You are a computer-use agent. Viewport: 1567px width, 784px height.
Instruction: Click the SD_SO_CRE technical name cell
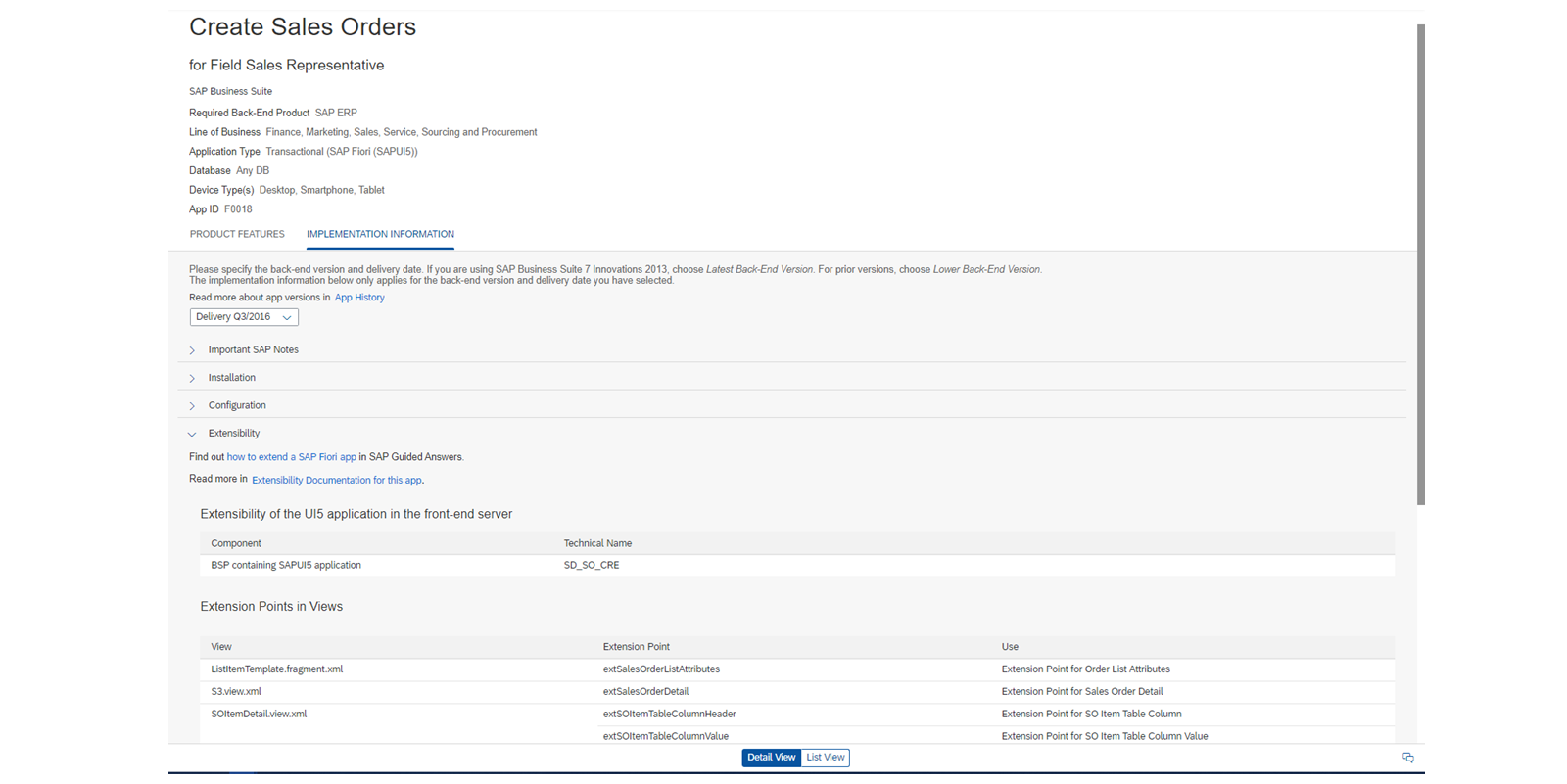click(x=592, y=565)
